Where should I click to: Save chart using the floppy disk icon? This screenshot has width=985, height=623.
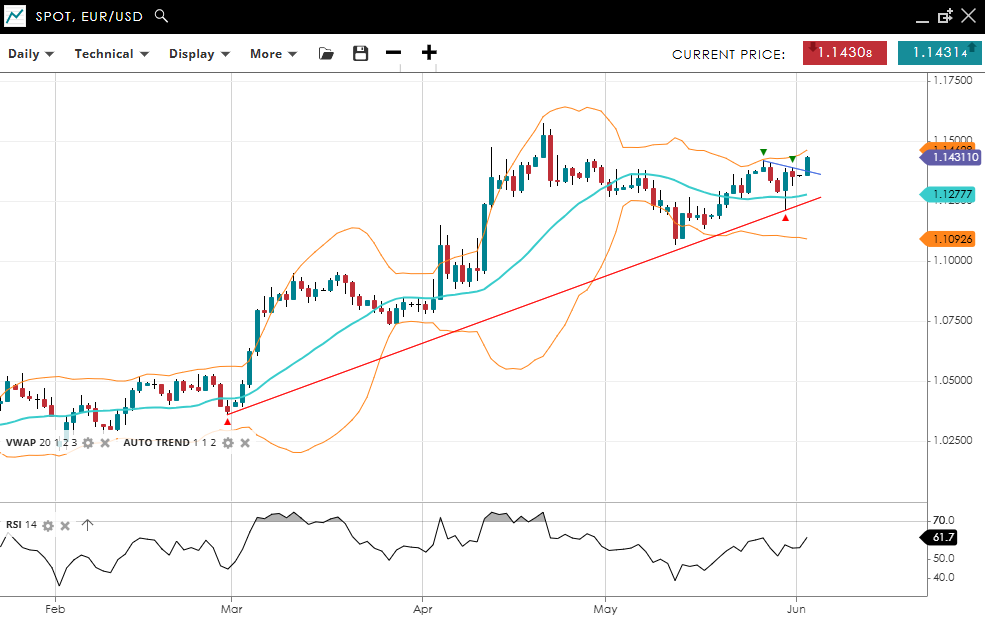point(361,54)
